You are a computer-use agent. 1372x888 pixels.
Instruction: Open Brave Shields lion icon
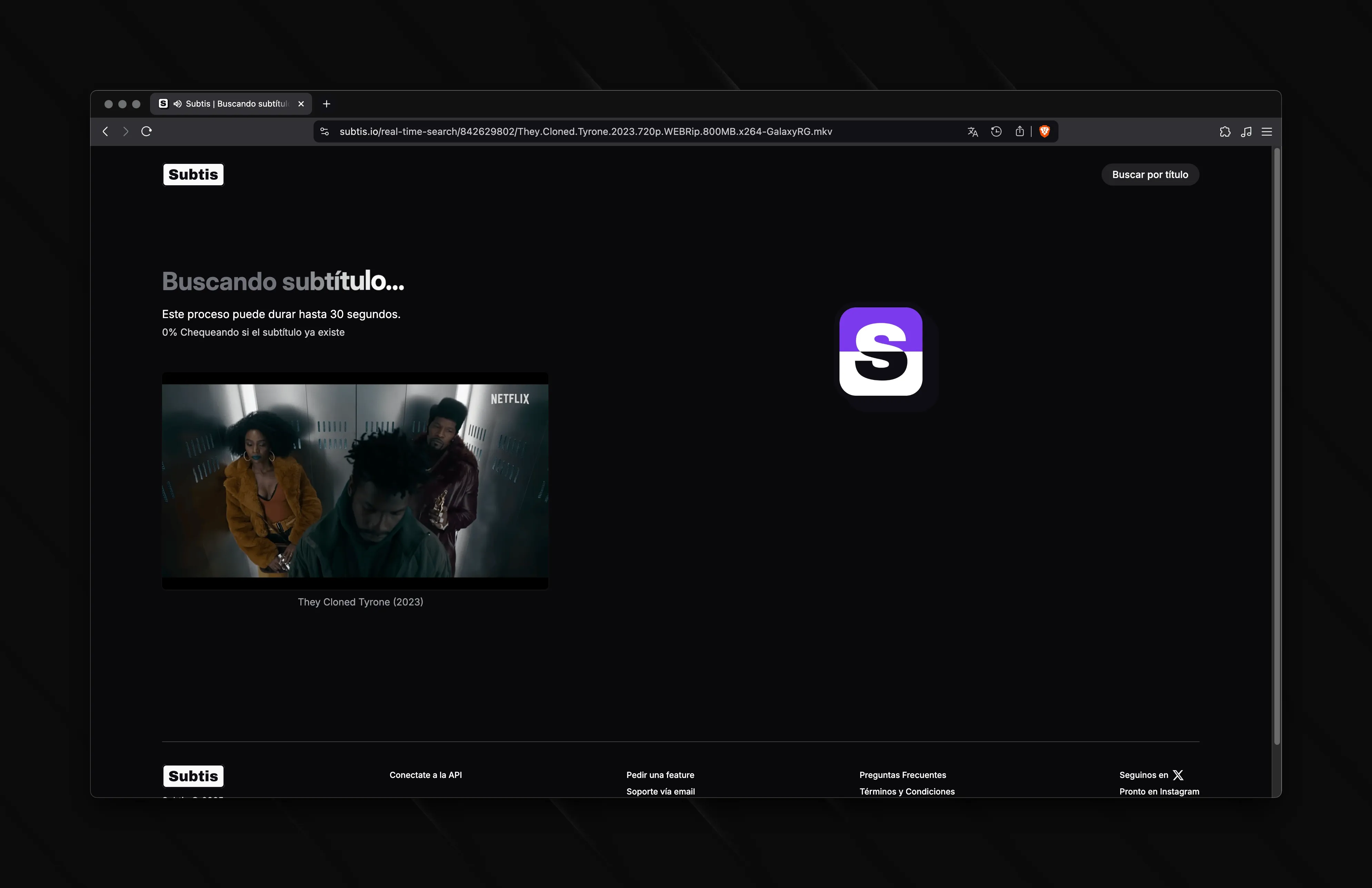[1044, 131]
